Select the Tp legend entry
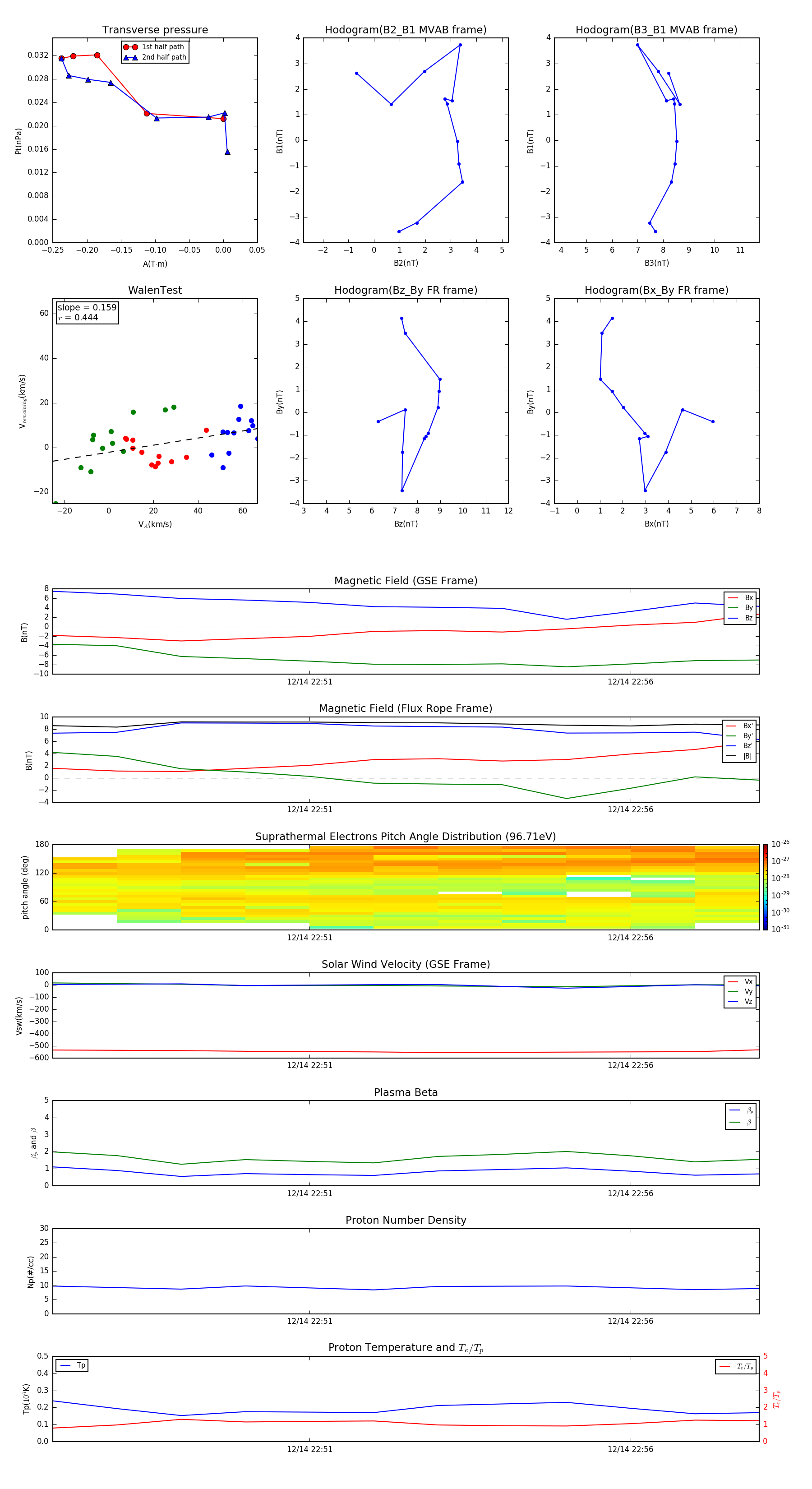Image resolution: width=812 pixels, height=1489 pixels. pyautogui.click(x=72, y=1365)
